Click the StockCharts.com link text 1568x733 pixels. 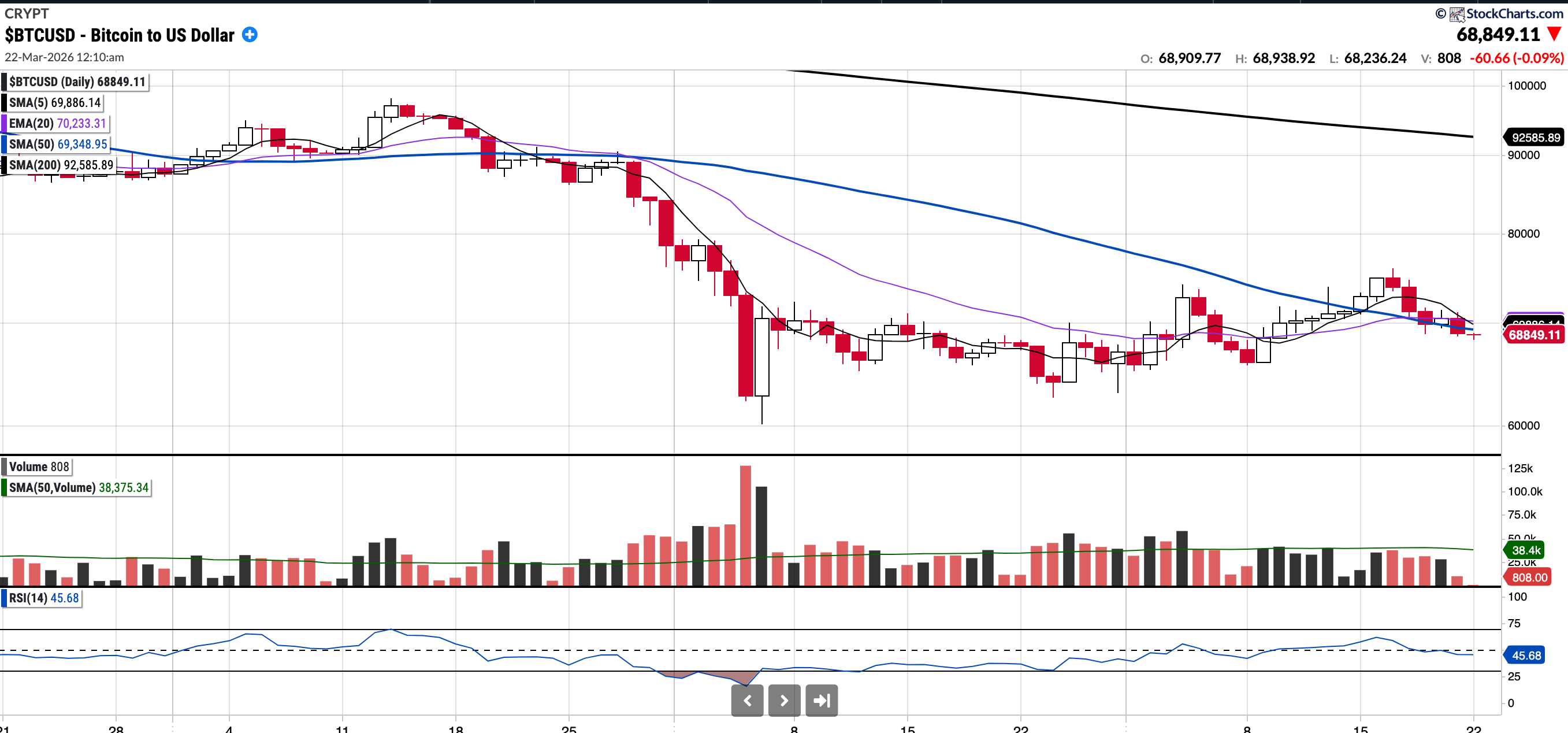[1514, 14]
